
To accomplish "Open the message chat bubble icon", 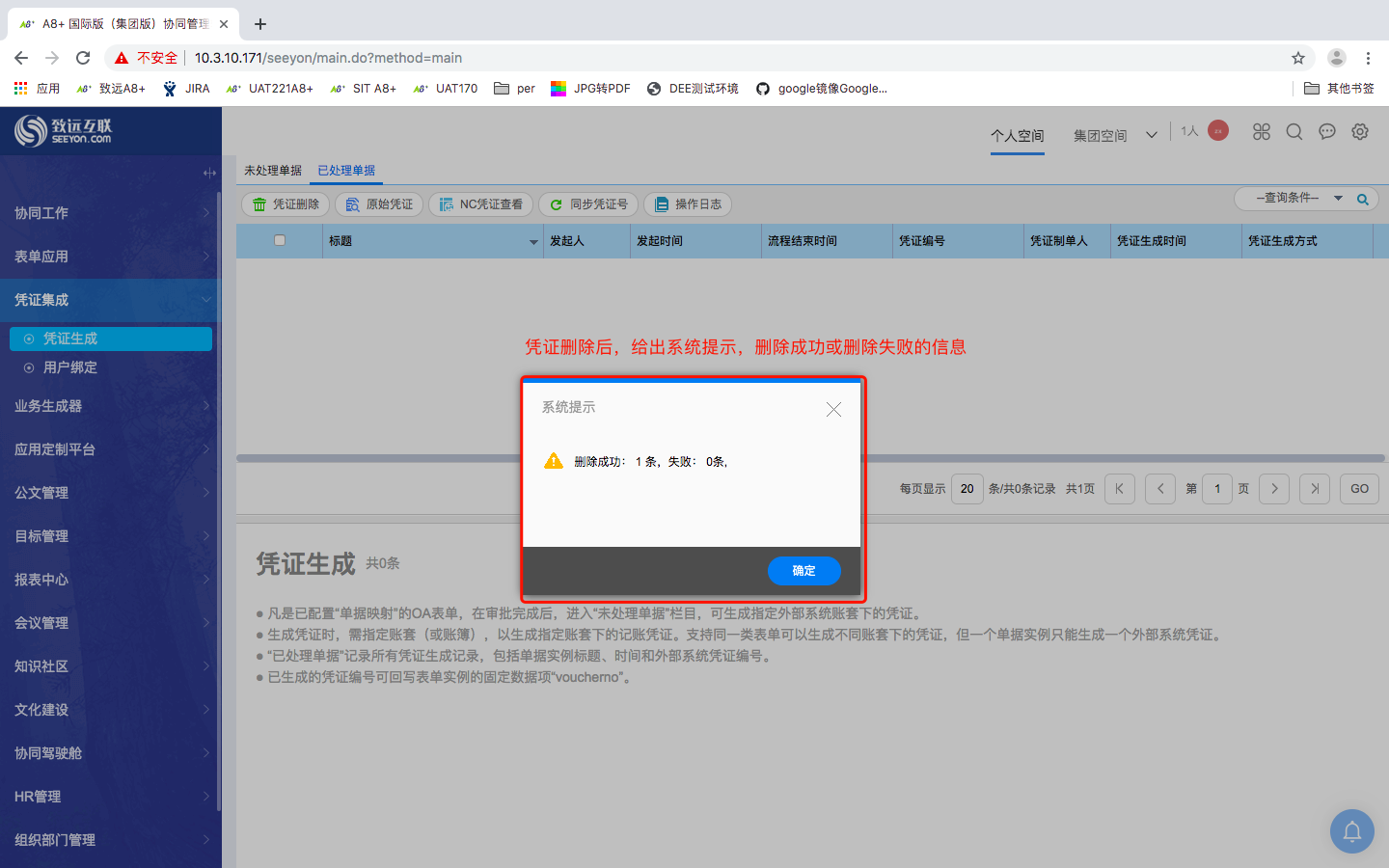I will 1327,132.
